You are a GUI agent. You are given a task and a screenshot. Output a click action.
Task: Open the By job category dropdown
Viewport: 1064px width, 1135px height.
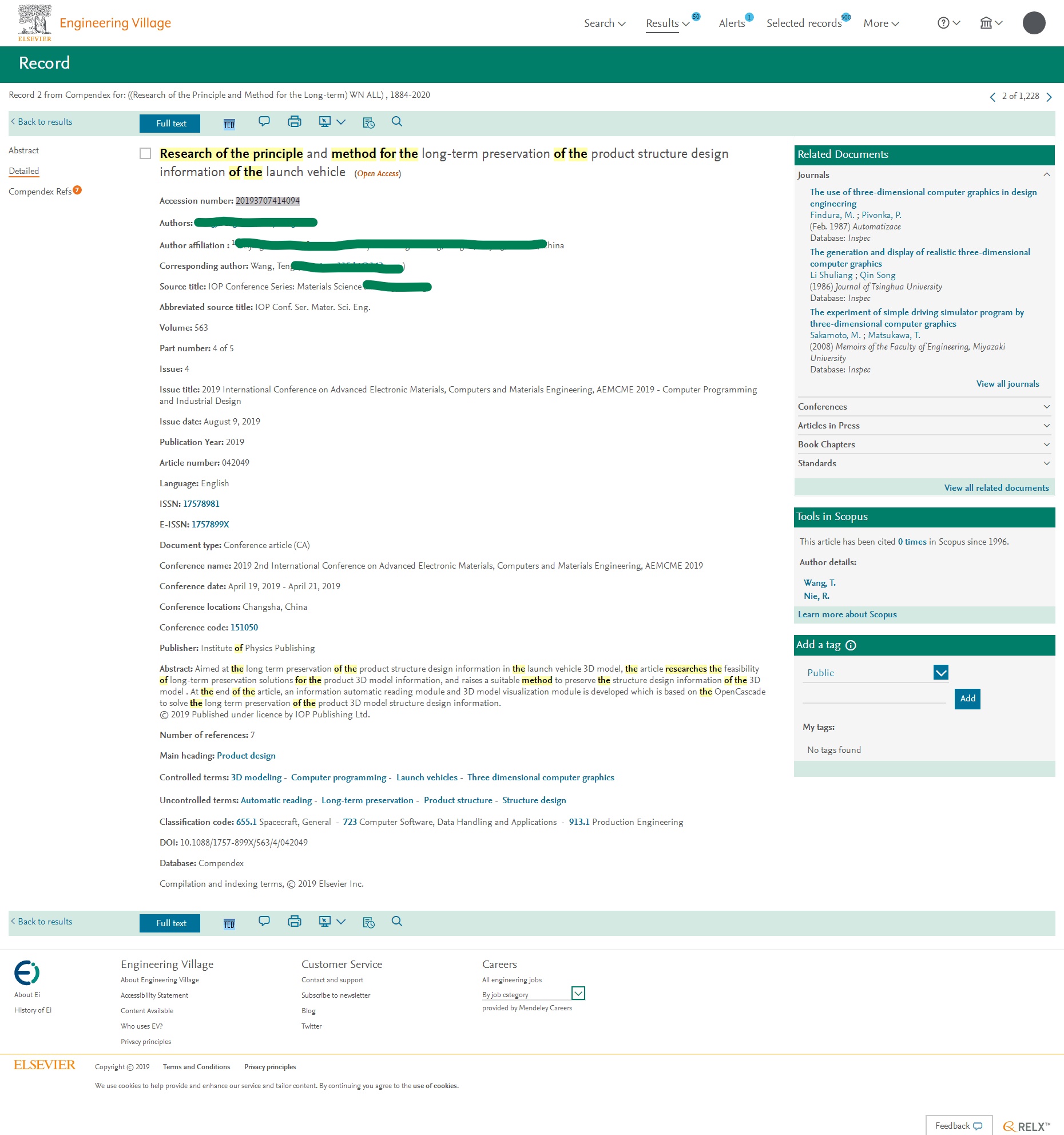(578, 993)
